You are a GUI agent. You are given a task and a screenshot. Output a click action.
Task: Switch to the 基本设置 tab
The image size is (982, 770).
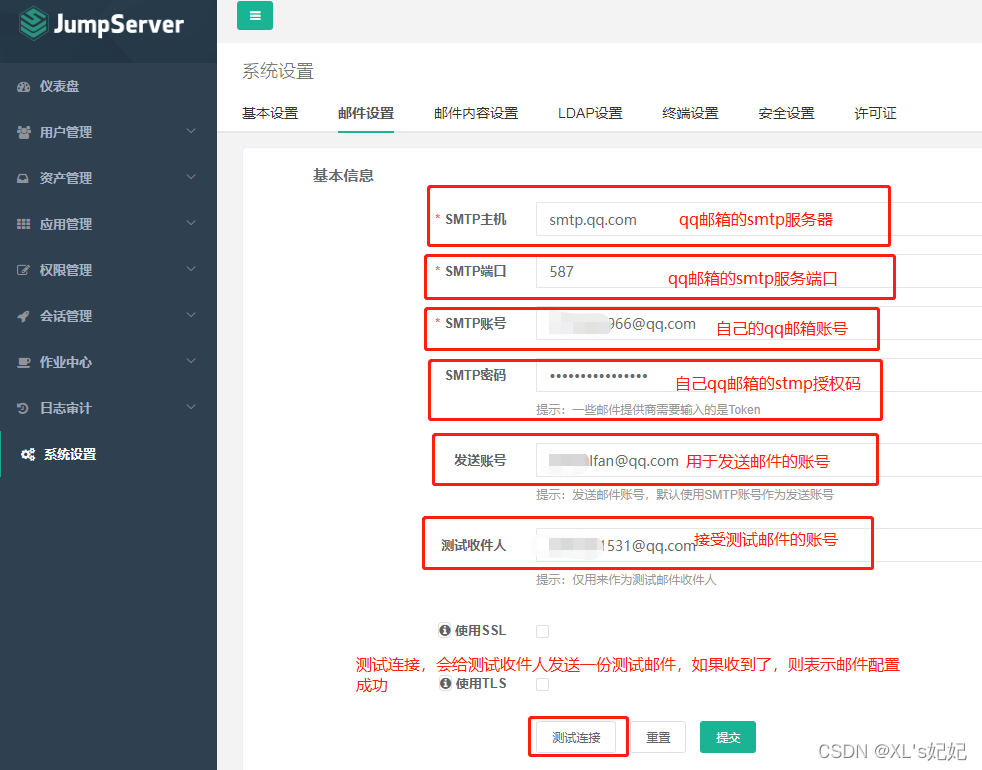pyautogui.click(x=270, y=113)
